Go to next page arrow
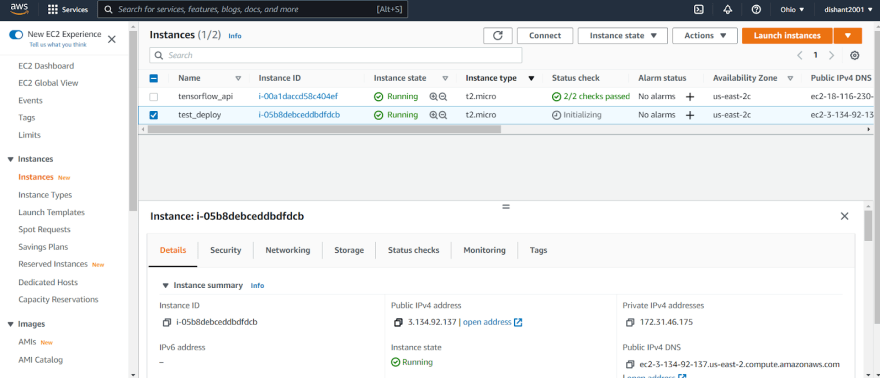The height and width of the screenshot is (378, 880). [x=832, y=55]
